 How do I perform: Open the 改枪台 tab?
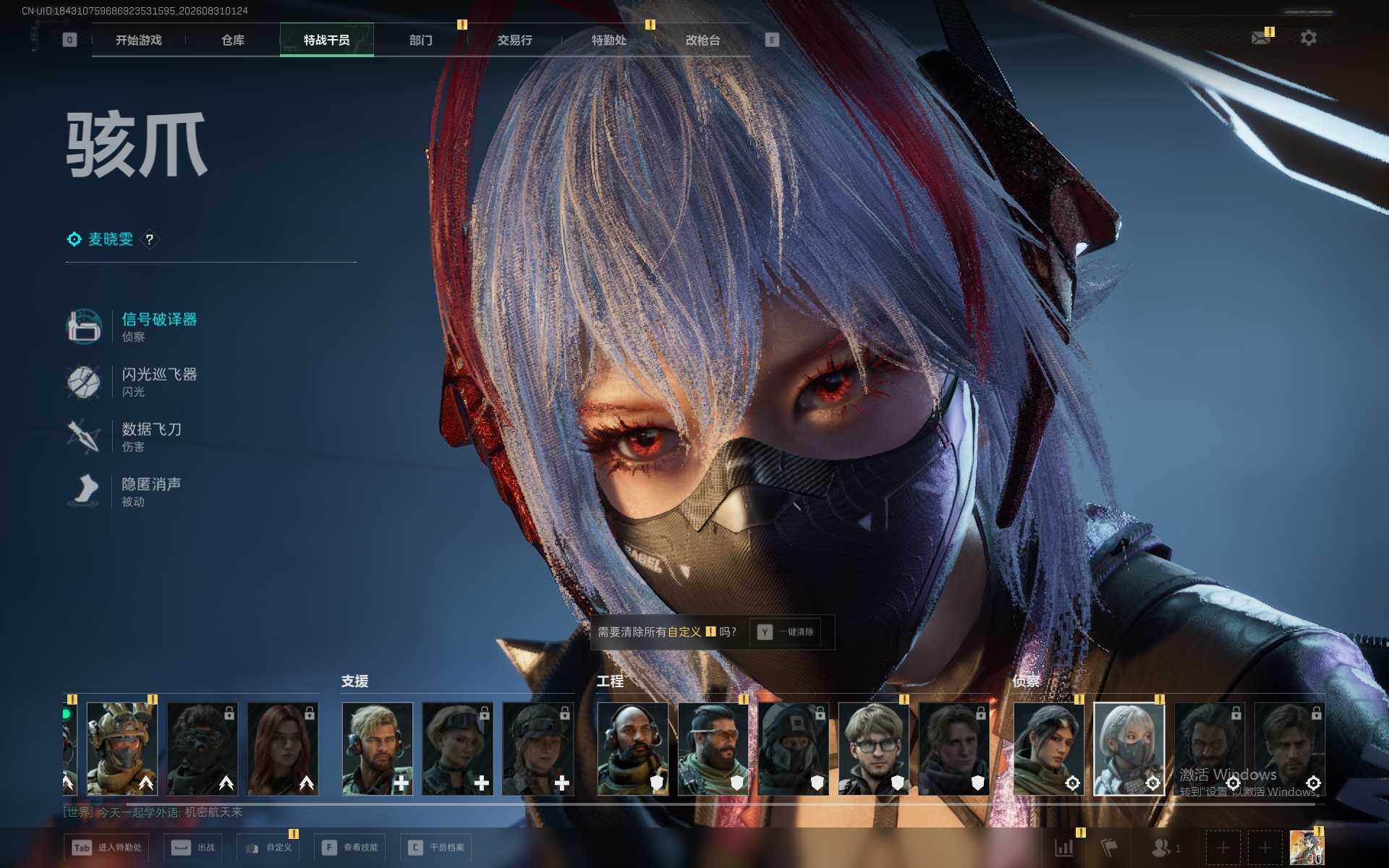point(703,40)
